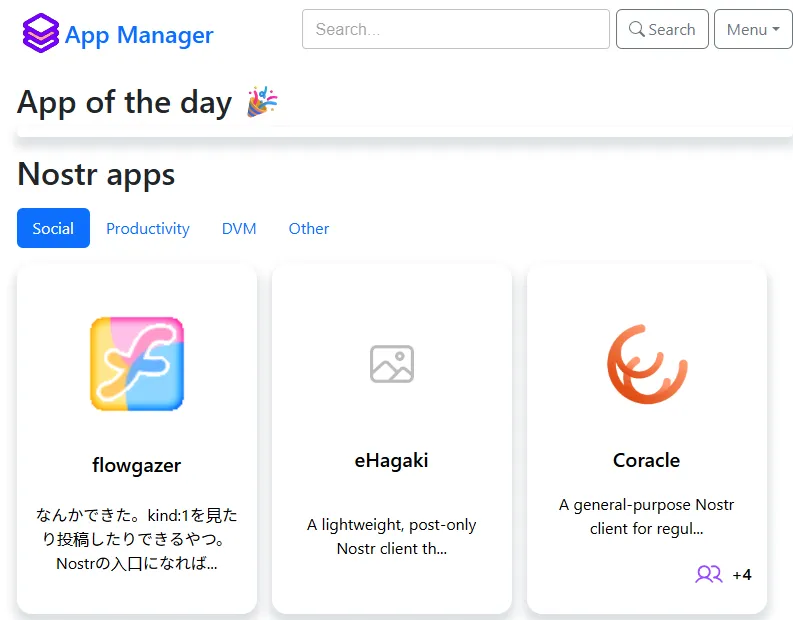This screenshot has width=793, height=620.
Task: Switch to the Productivity tab
Action: point(148,228)
